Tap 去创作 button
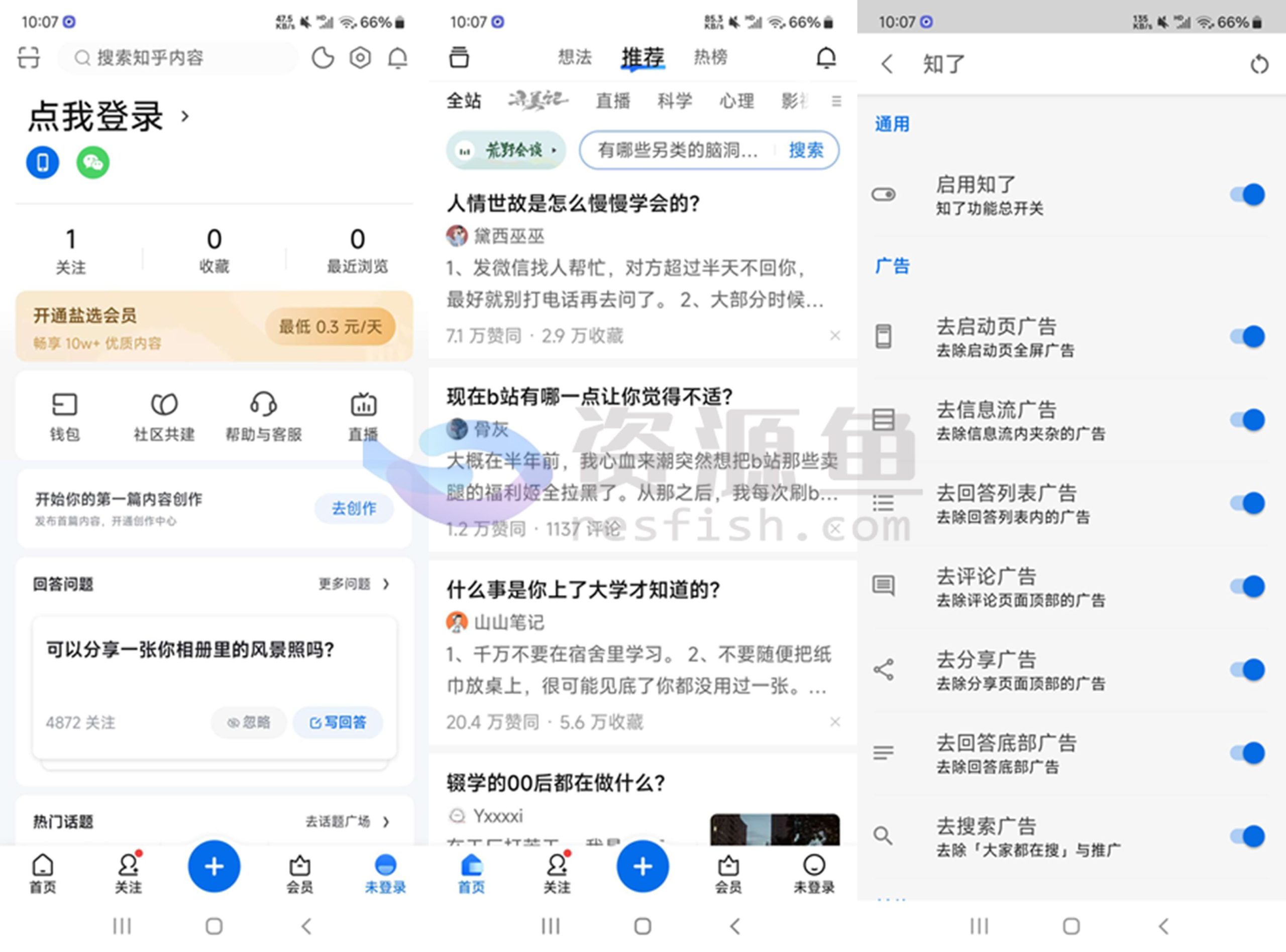 point(354,508)
